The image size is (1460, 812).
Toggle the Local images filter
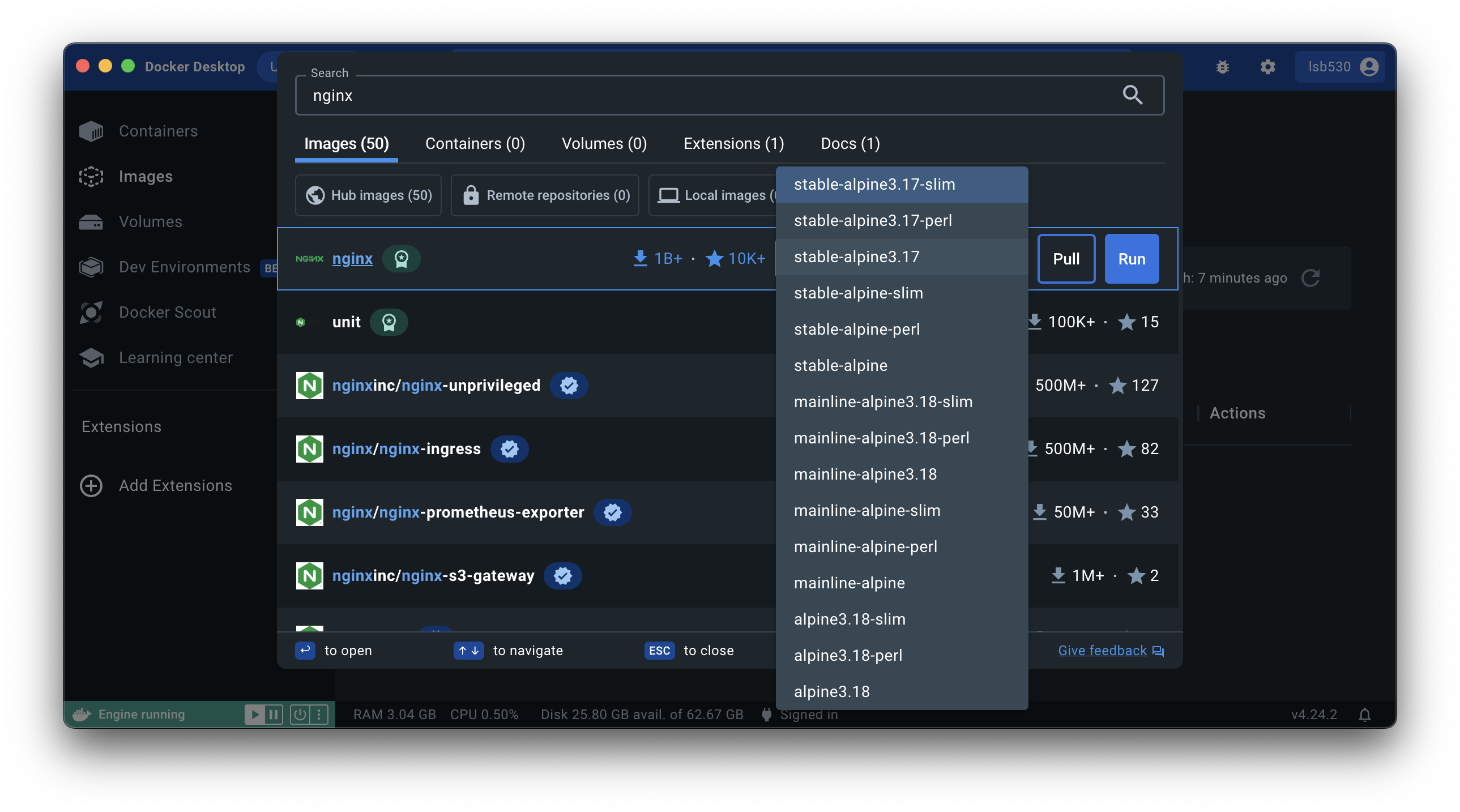pyautogui.click(x=714, y=195)
